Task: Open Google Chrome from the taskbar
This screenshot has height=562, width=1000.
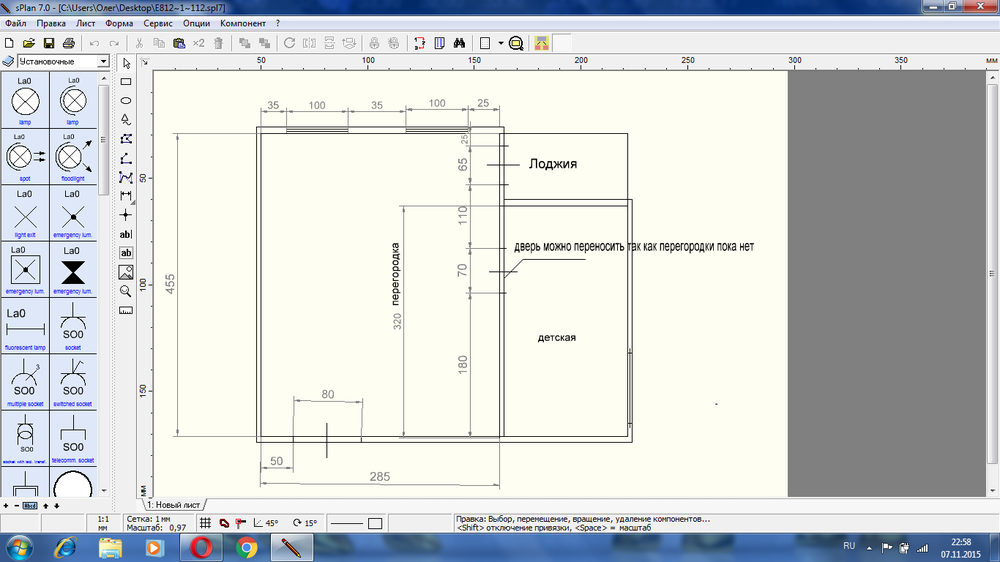Action: click(247, 548)
